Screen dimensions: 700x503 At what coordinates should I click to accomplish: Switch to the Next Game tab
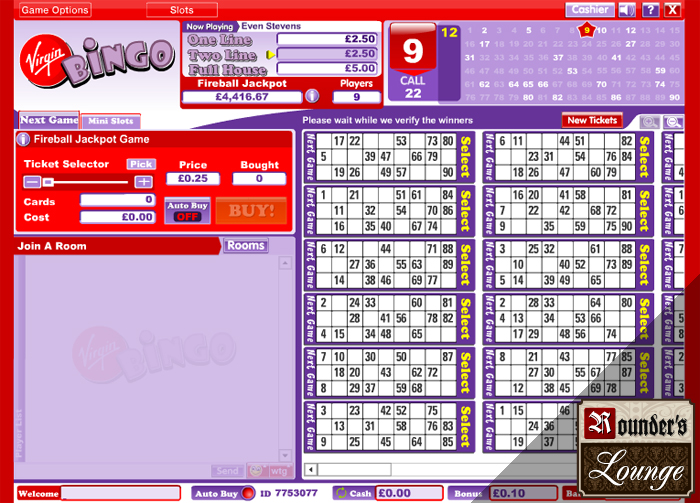49,120
